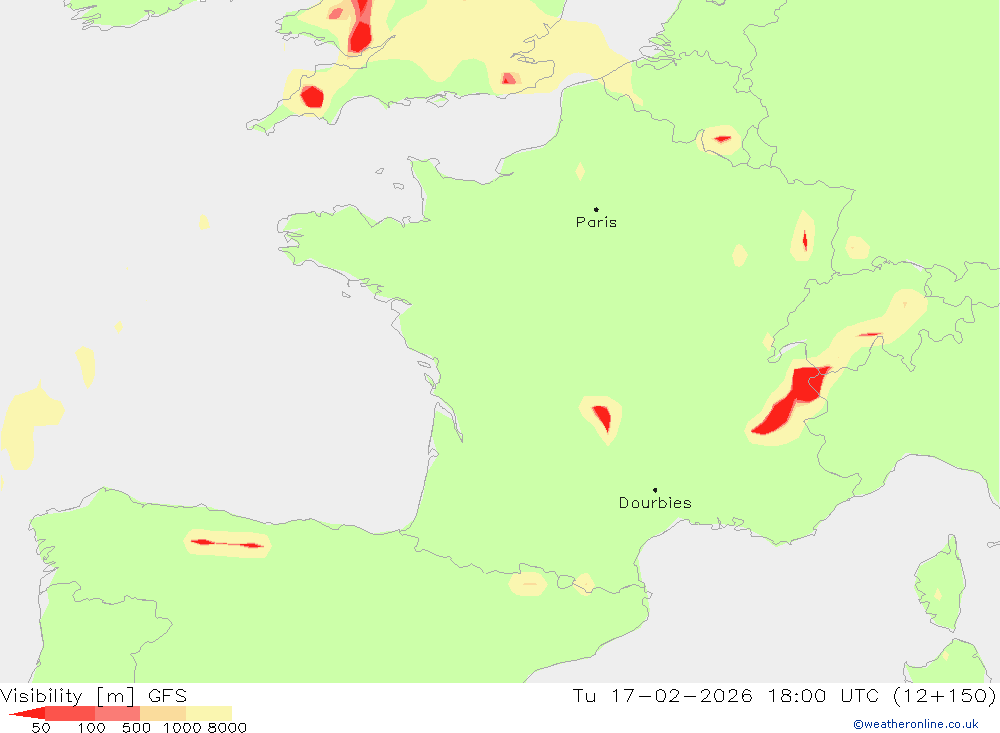Click the 100–500 m pink legend swatch
Image resolution: width=1000 pixels, height=733 pixels.
pos(117,713)
